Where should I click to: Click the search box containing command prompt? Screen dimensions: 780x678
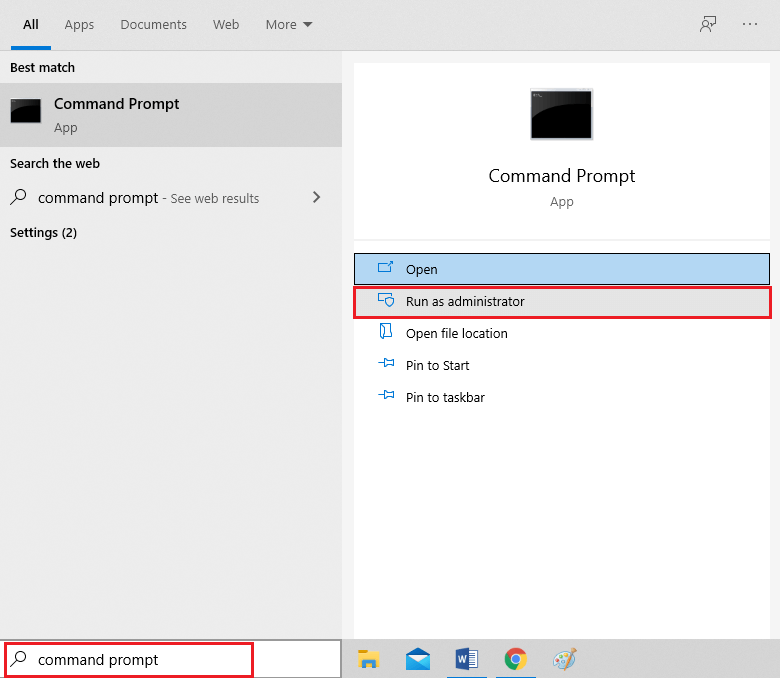[x=140, y=660]
